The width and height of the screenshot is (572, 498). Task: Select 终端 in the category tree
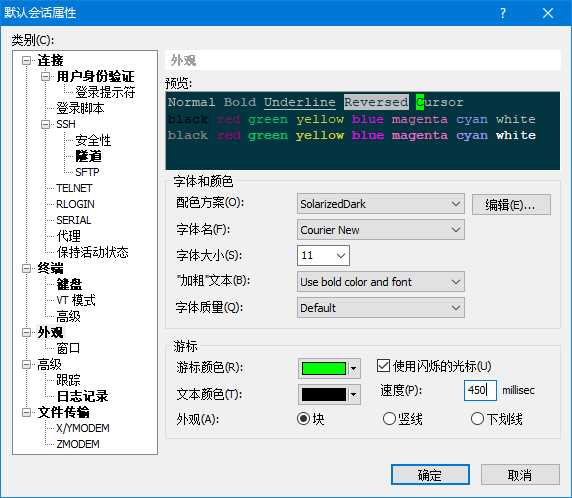coord(50,269)
